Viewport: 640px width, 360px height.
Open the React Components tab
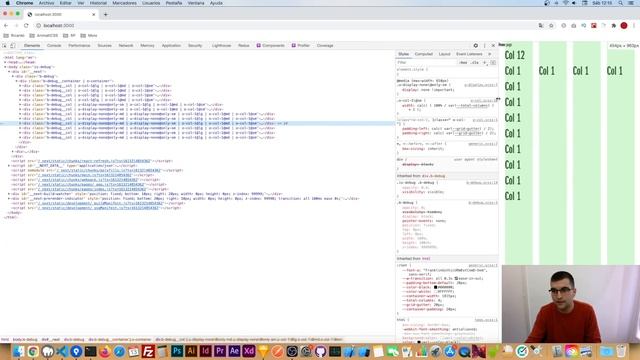[270, 46]
